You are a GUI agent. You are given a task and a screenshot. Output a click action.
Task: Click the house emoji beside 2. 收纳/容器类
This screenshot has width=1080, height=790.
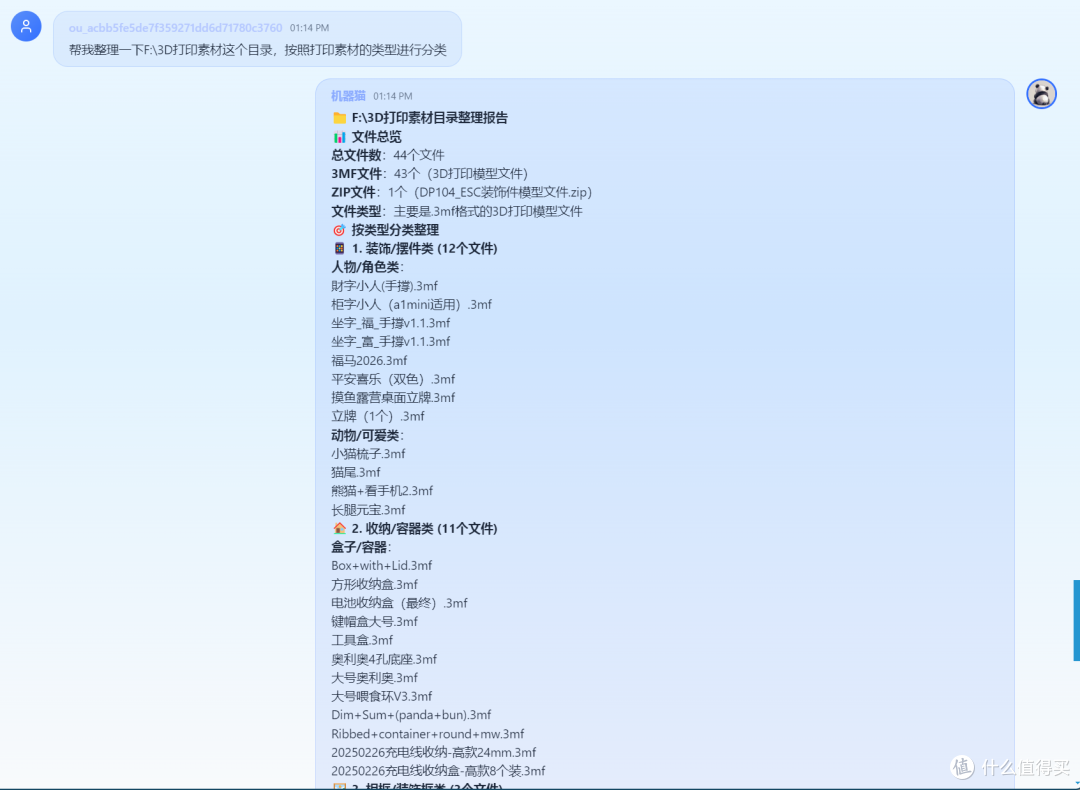pos(339,528)
